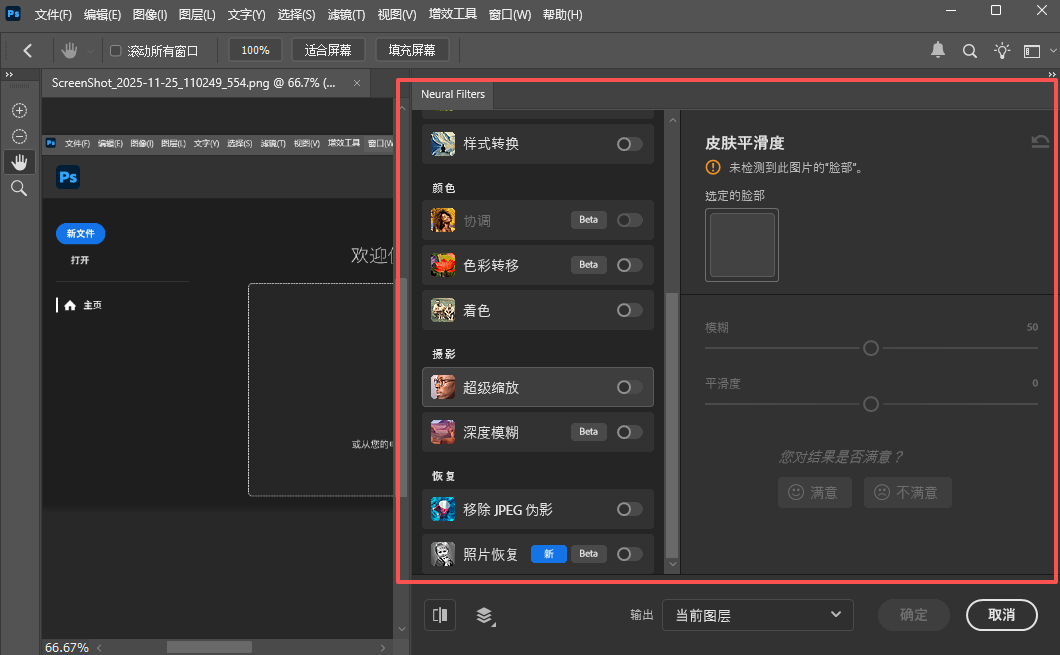Screen dimensions: 1060x655
Task: Click the notification bell icon
Action: coord(938,50)
